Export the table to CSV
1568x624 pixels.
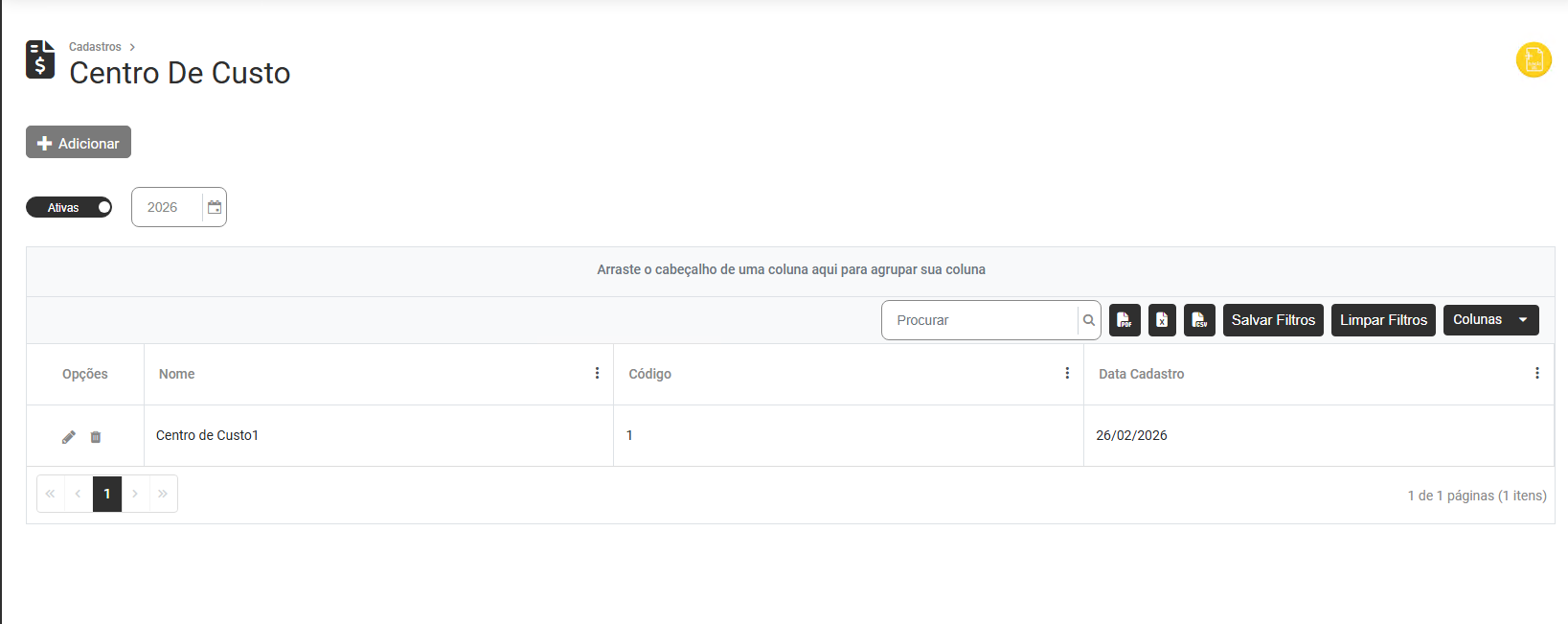pos(1199,320)
